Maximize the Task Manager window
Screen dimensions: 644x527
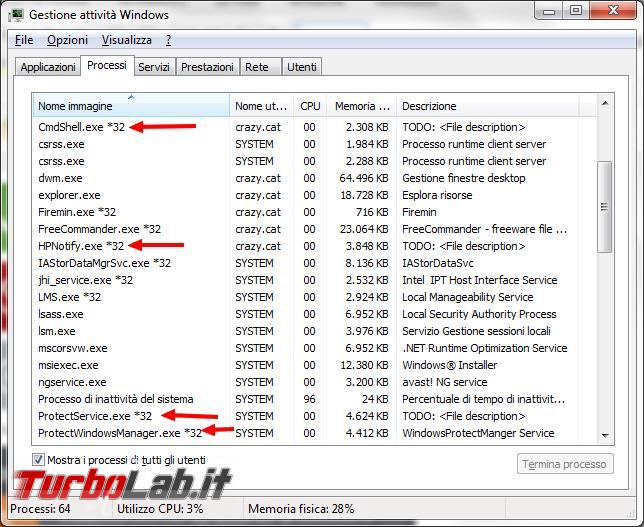pyautogui.click(x=576, y=11)
